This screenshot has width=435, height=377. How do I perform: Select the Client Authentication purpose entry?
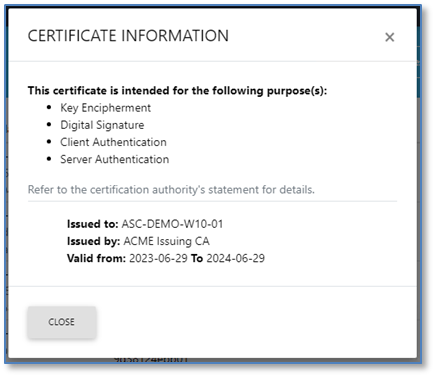pyautogui.click(x=113, y=142)
